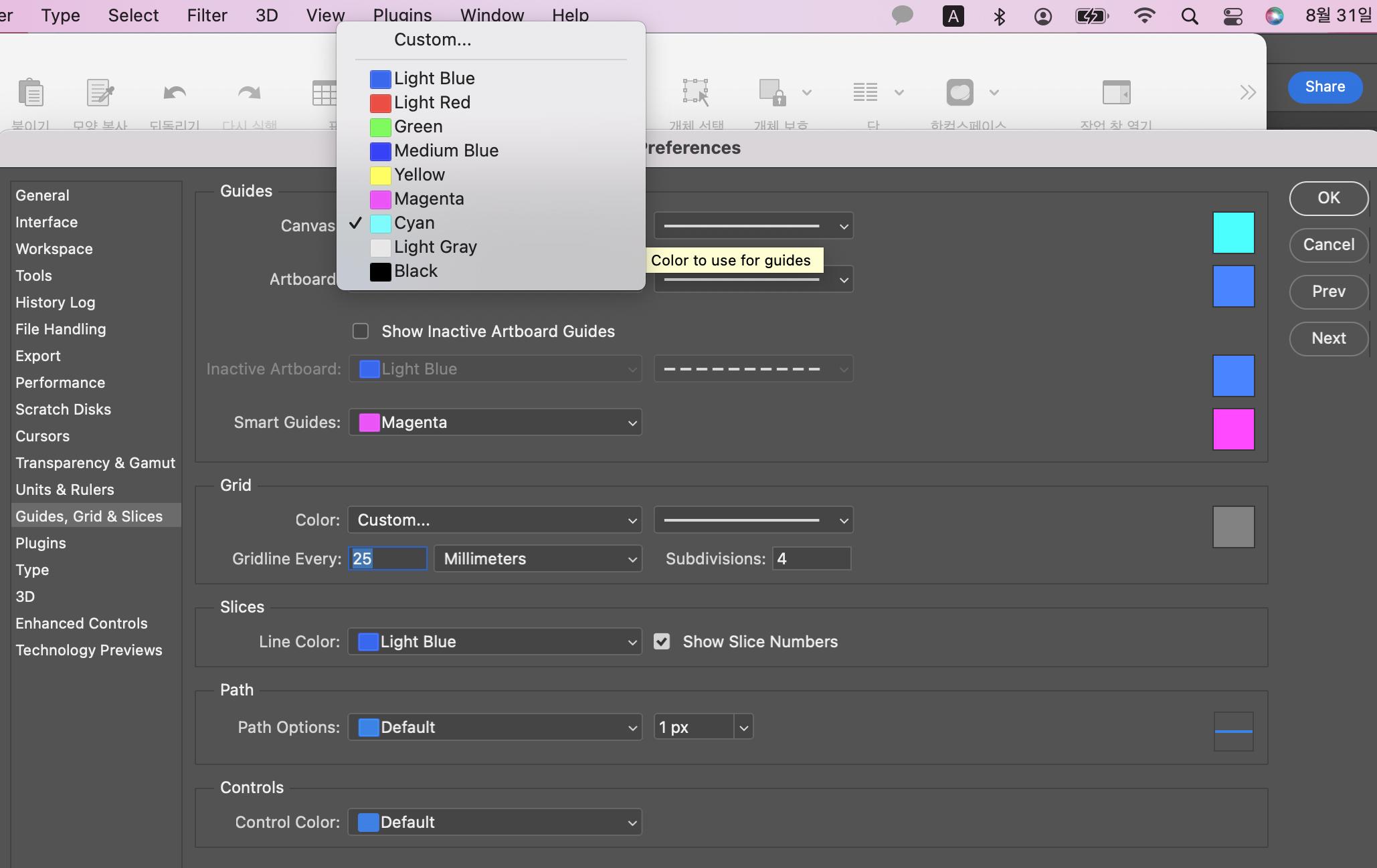Image resolution: width=1377 pixels, height=868 pixels.
Task: Open the Type menu in menu bar
Action: (x=60, y=15)
